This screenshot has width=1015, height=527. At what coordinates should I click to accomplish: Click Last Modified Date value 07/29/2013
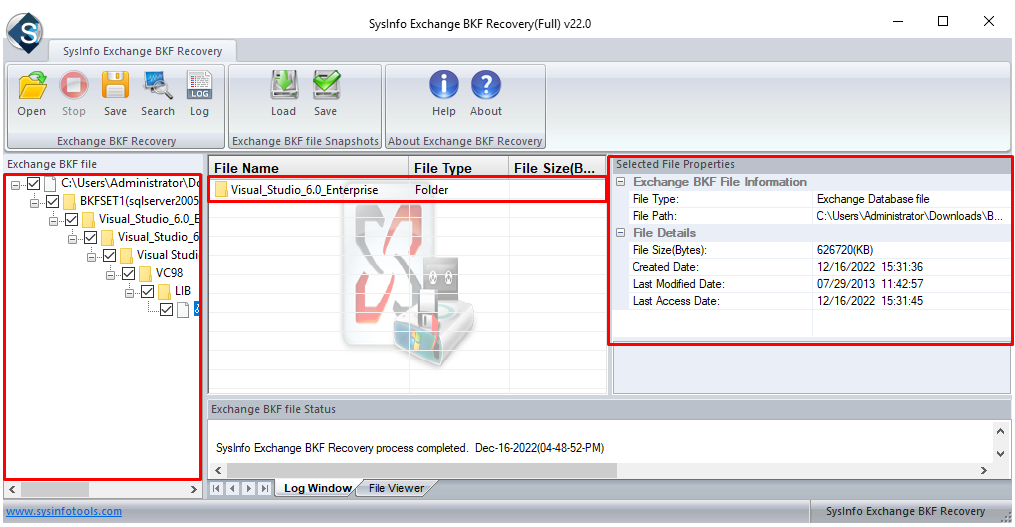tap(870, 284)
